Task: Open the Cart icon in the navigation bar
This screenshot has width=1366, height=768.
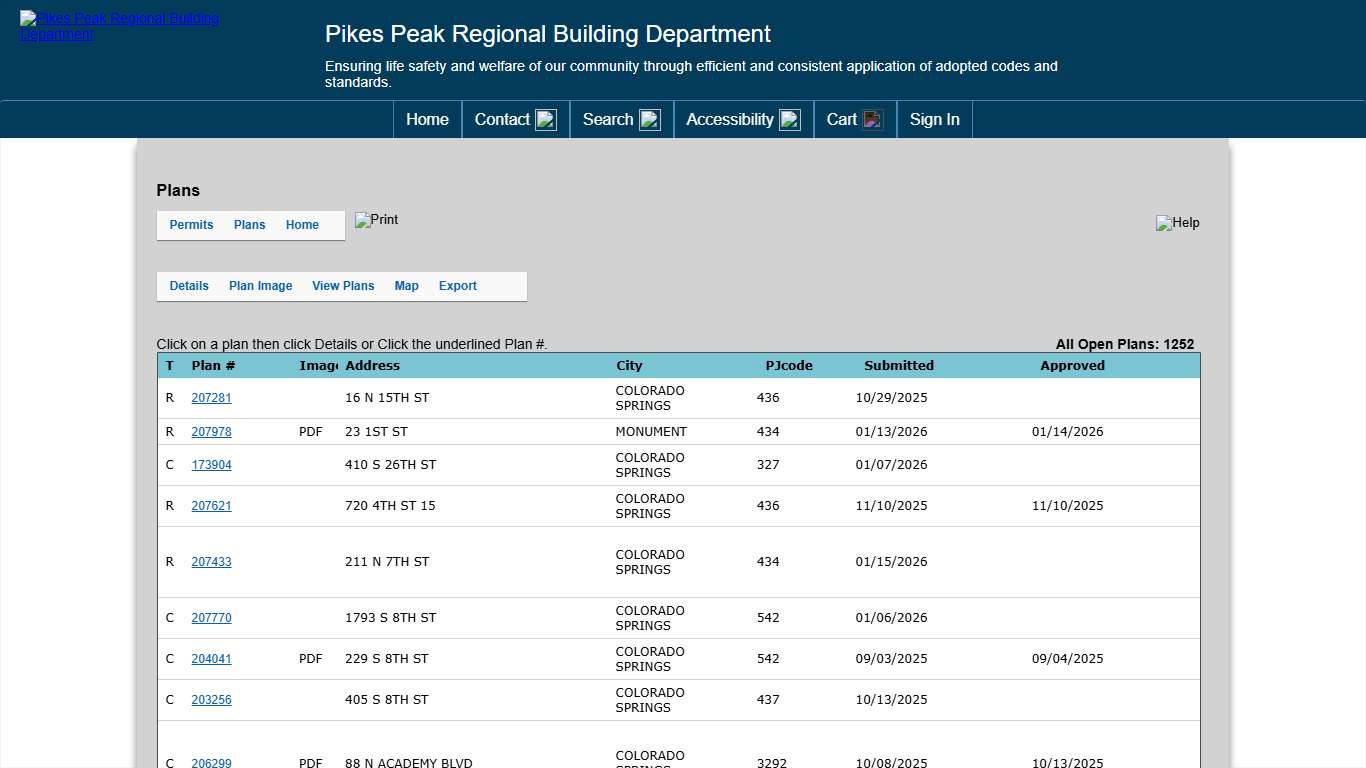Action: click(x=869, y=119)
